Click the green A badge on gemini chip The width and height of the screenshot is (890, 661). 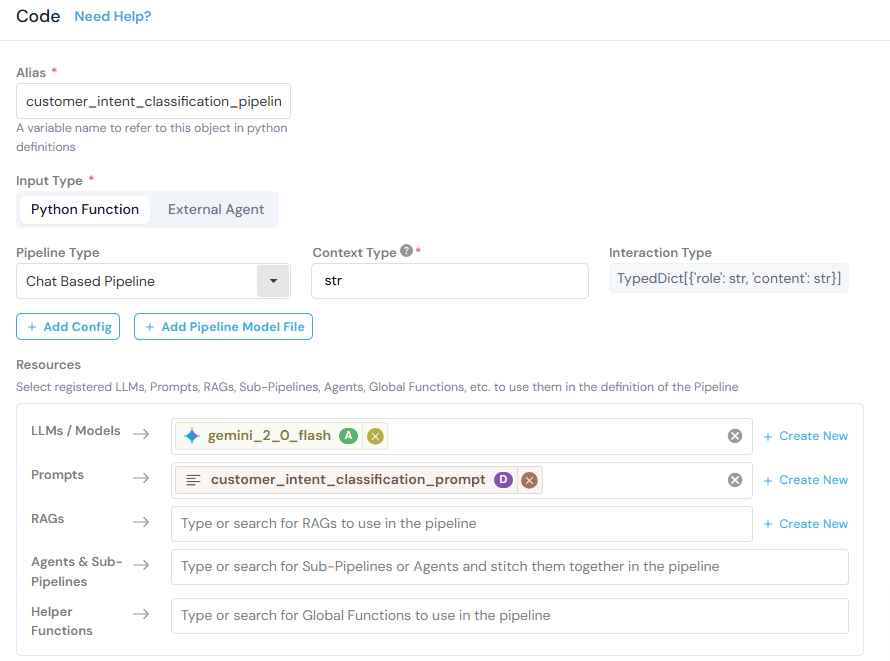tap(348, 436)
